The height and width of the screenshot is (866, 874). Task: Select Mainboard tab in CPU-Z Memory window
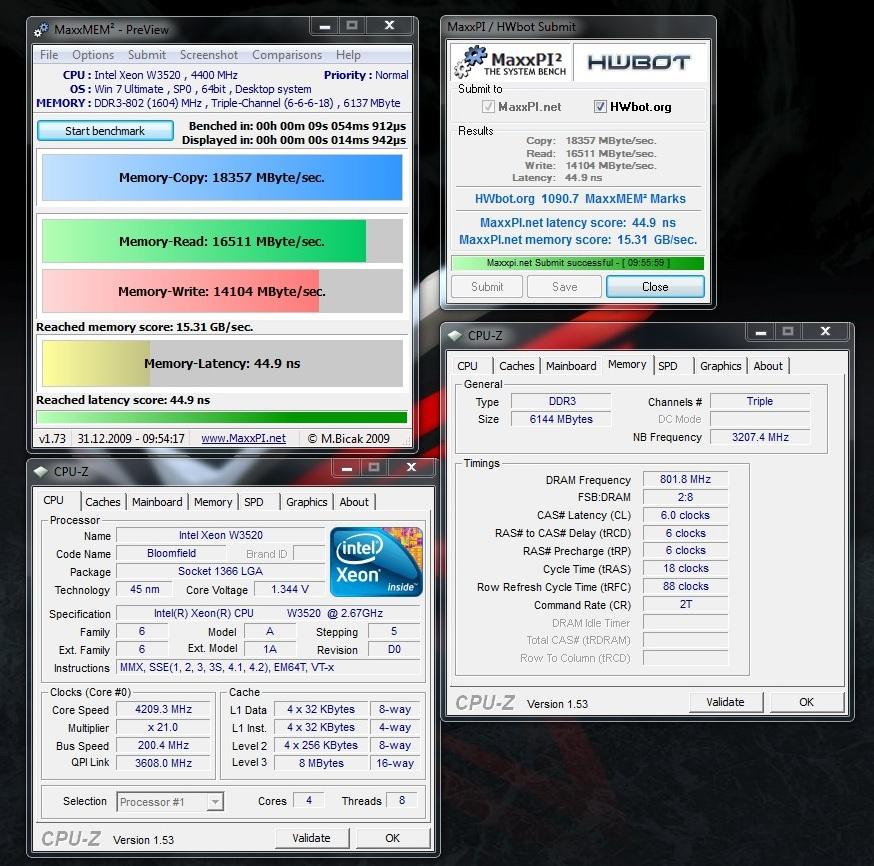[x=571, y=366]
